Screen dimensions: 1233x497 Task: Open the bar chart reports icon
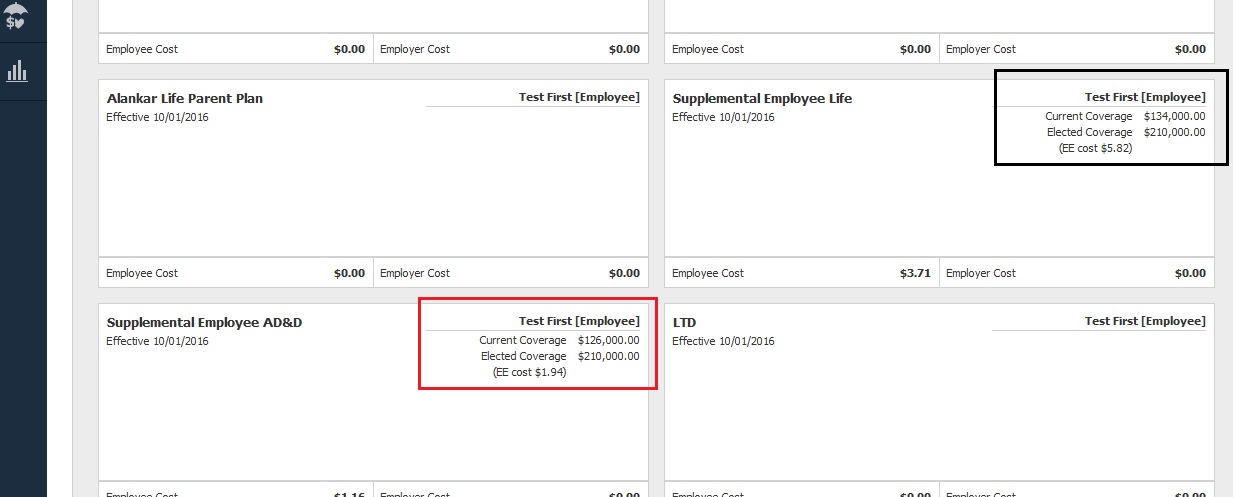click(17, 71)
